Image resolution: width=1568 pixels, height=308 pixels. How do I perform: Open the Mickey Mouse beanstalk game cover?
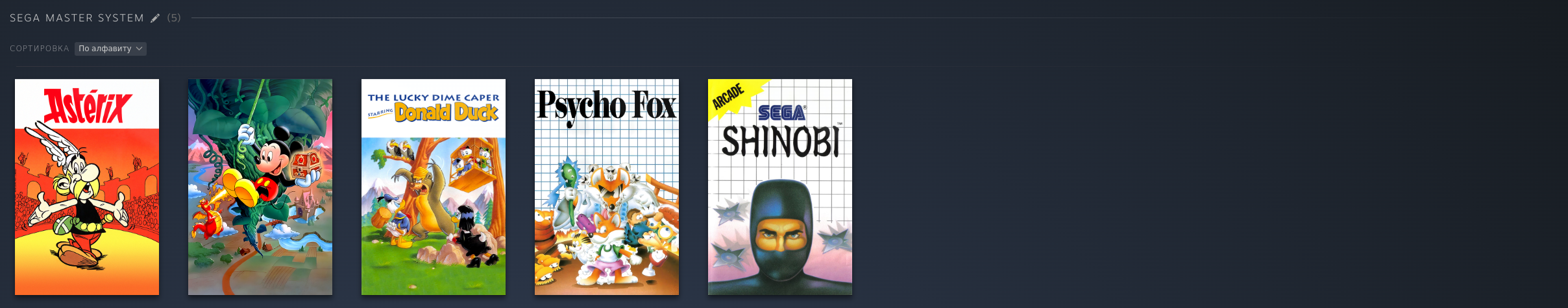pyautogui.click(x=260, y=187)
